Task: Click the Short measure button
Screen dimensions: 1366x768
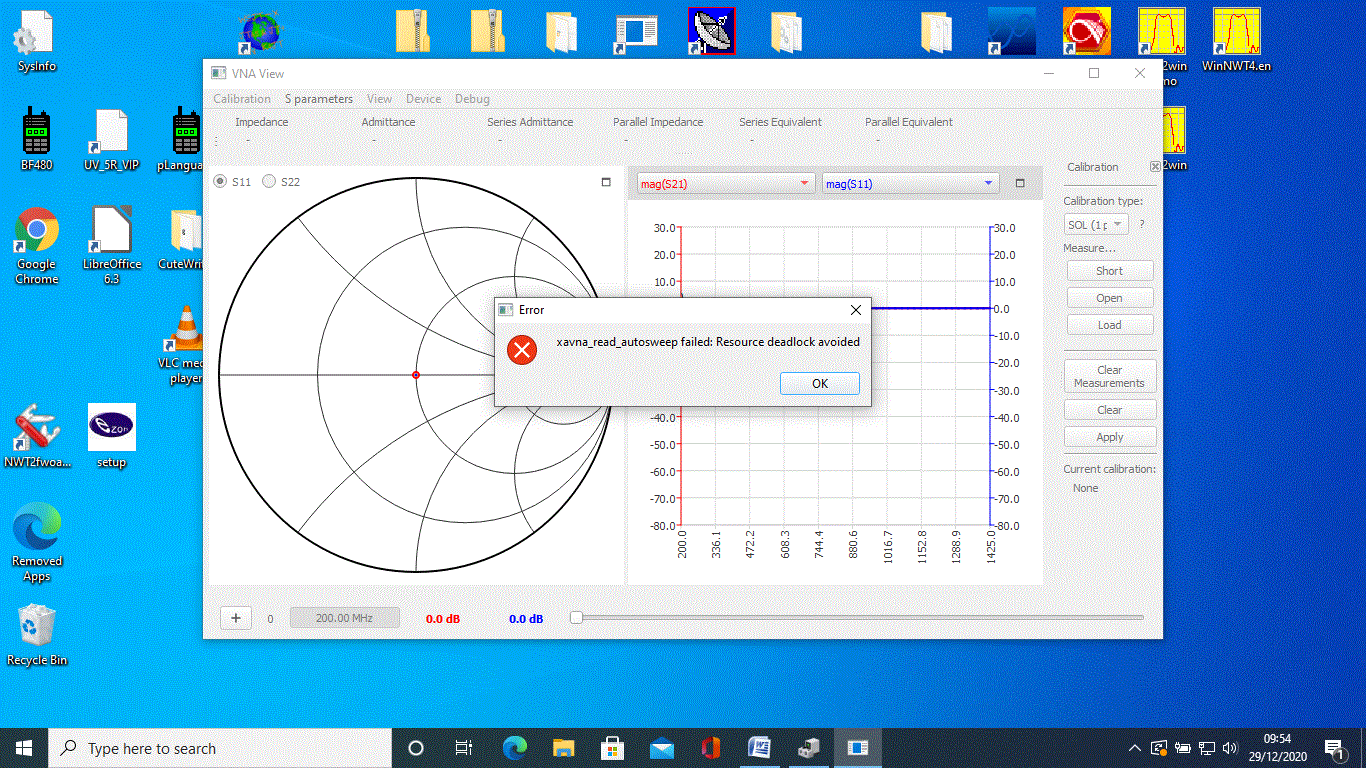Action: (1110, 271)
